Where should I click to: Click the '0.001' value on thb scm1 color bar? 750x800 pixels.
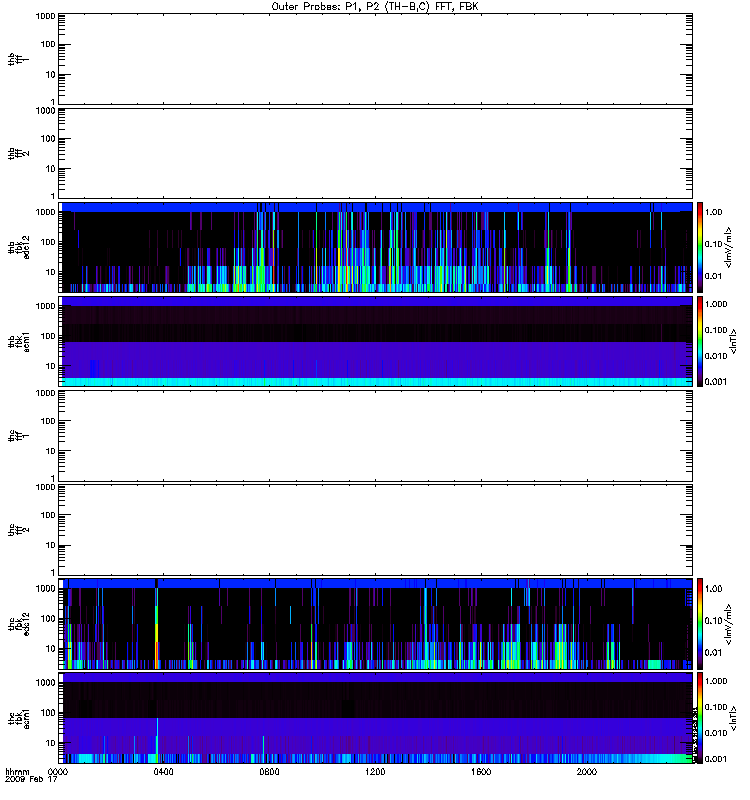pos(716,382)
